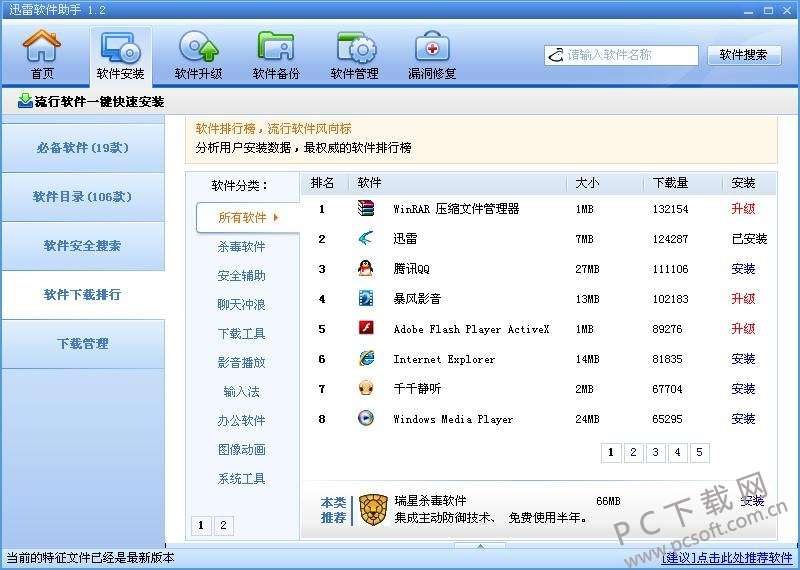Viewport: 800px width, 570px height.
Task: Click the 瑞星杀毒软件 lion shield icon
Action: [x=373, y=509]
